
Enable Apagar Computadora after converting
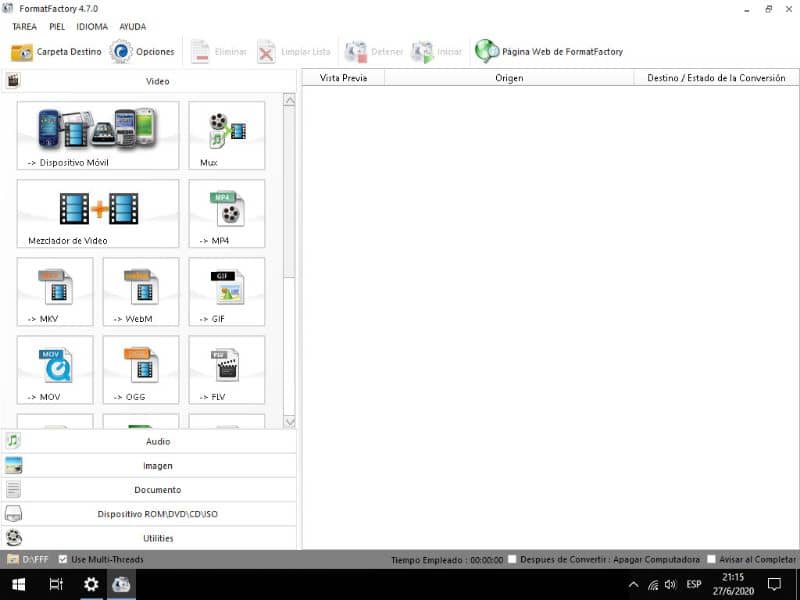pyautogui.click(x=512, y=559)
